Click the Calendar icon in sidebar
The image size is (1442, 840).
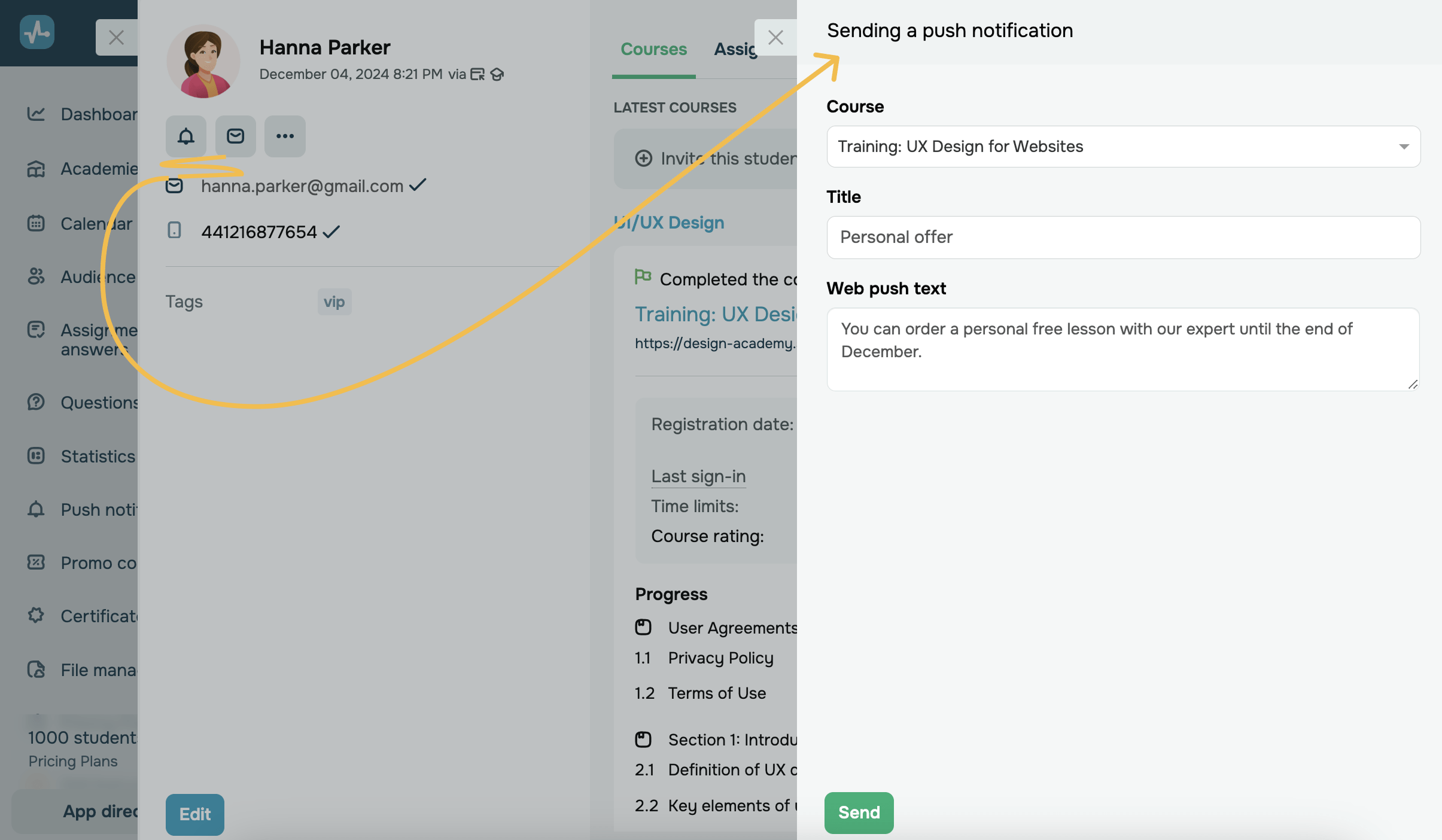tap(36, 224)
